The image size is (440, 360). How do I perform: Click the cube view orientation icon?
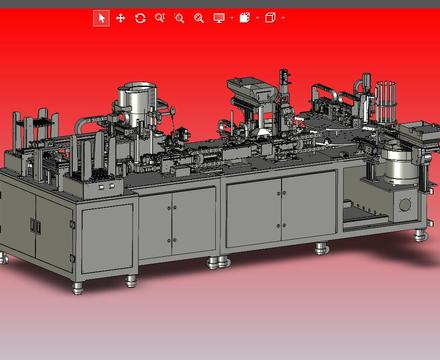tap(270, 17)
